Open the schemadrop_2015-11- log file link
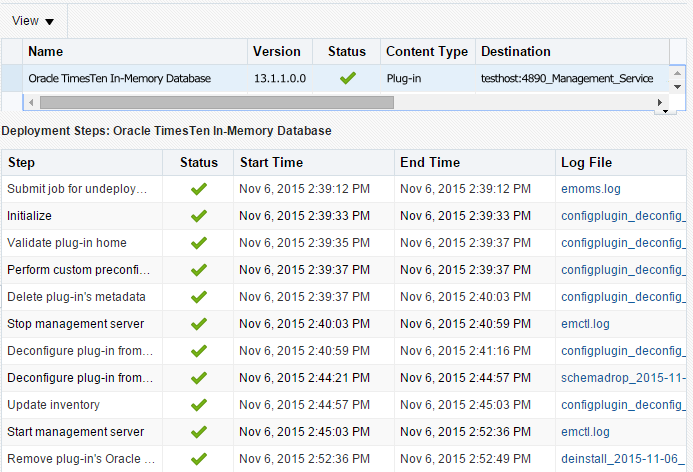 pos(623,377)
